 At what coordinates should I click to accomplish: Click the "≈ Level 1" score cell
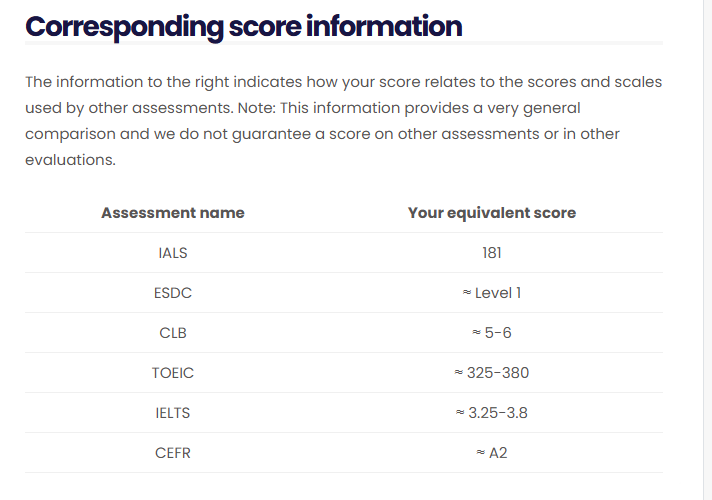492,293
